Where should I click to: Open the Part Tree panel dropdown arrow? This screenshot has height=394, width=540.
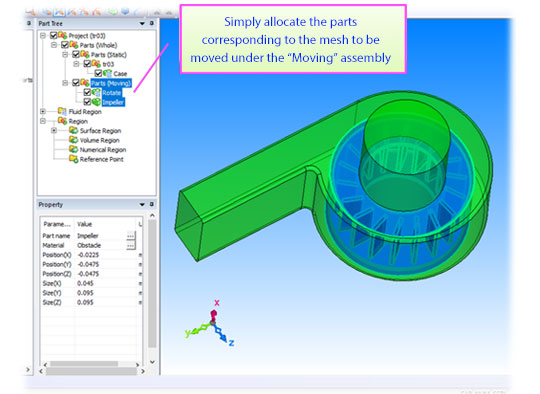point(142,23)
